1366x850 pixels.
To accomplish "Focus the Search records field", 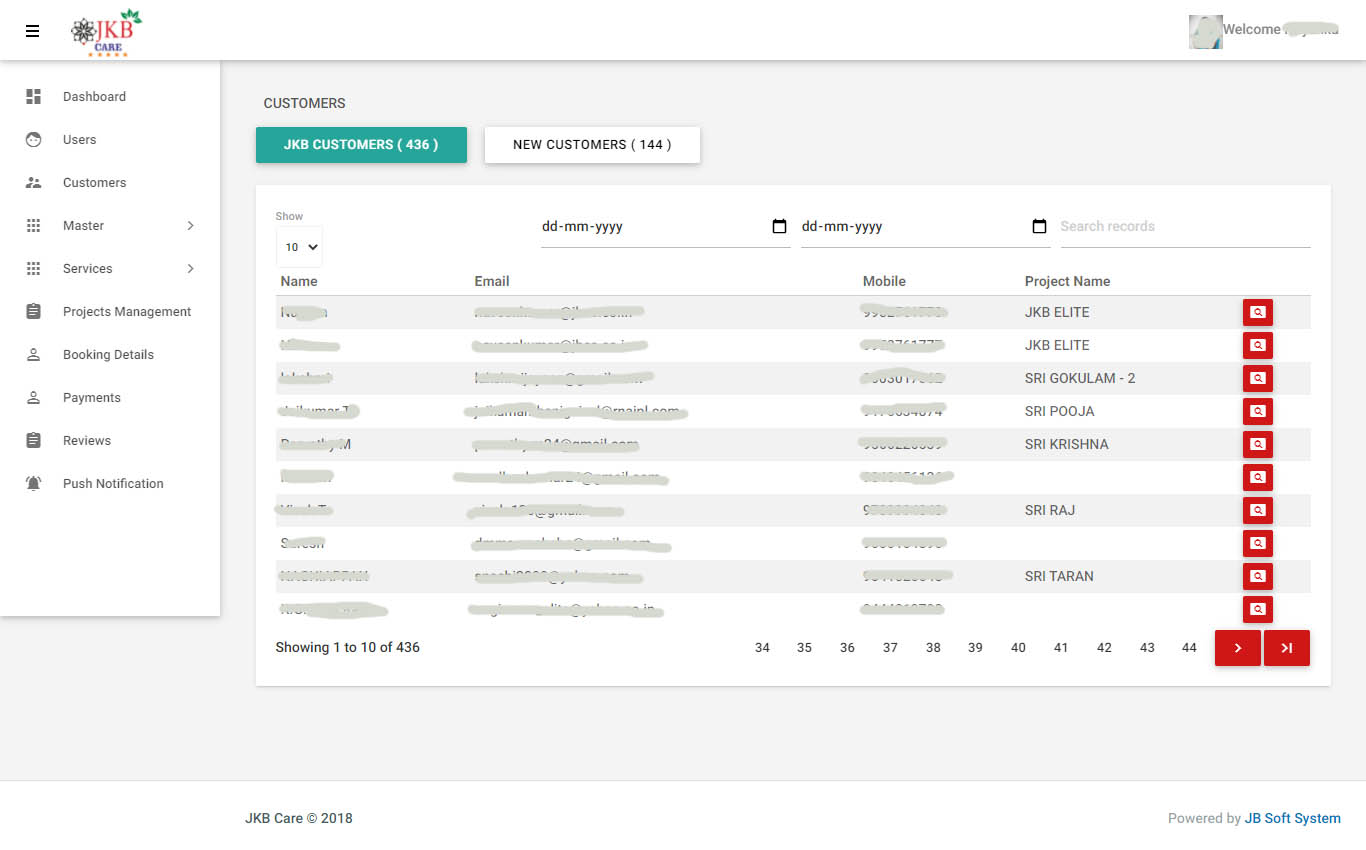I will [1185, 227].
